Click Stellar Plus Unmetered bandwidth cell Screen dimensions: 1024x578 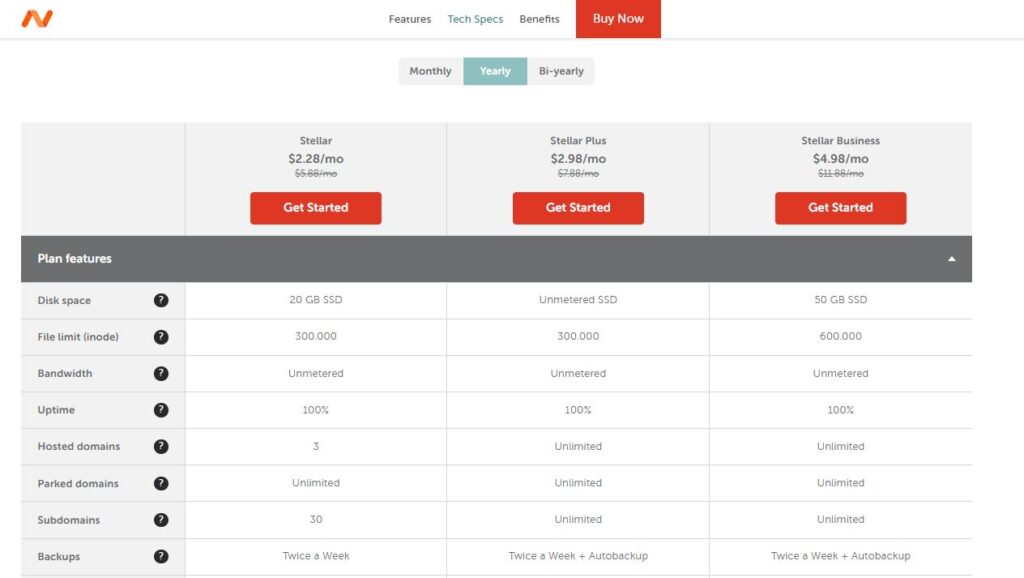(578, 373)
